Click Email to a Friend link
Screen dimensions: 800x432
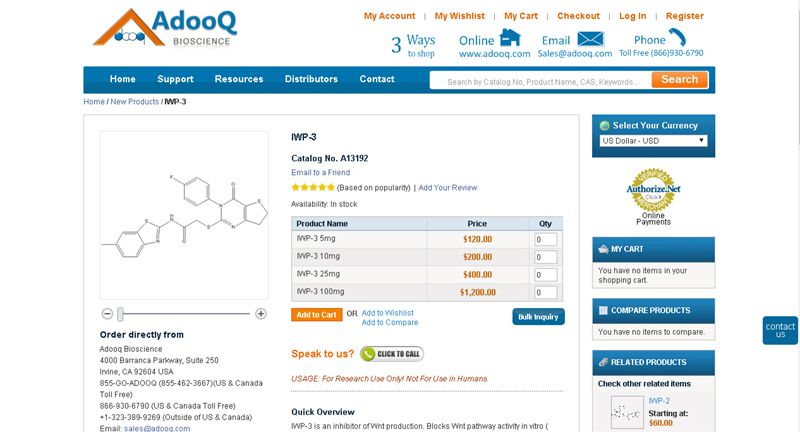coord(320,172)
